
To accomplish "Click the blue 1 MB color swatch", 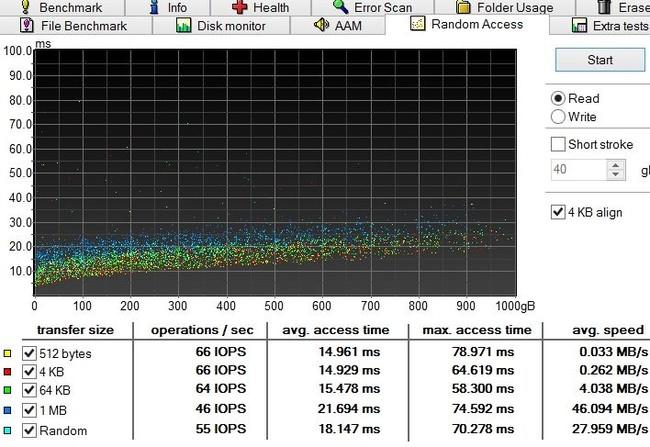I will [7, 410].
